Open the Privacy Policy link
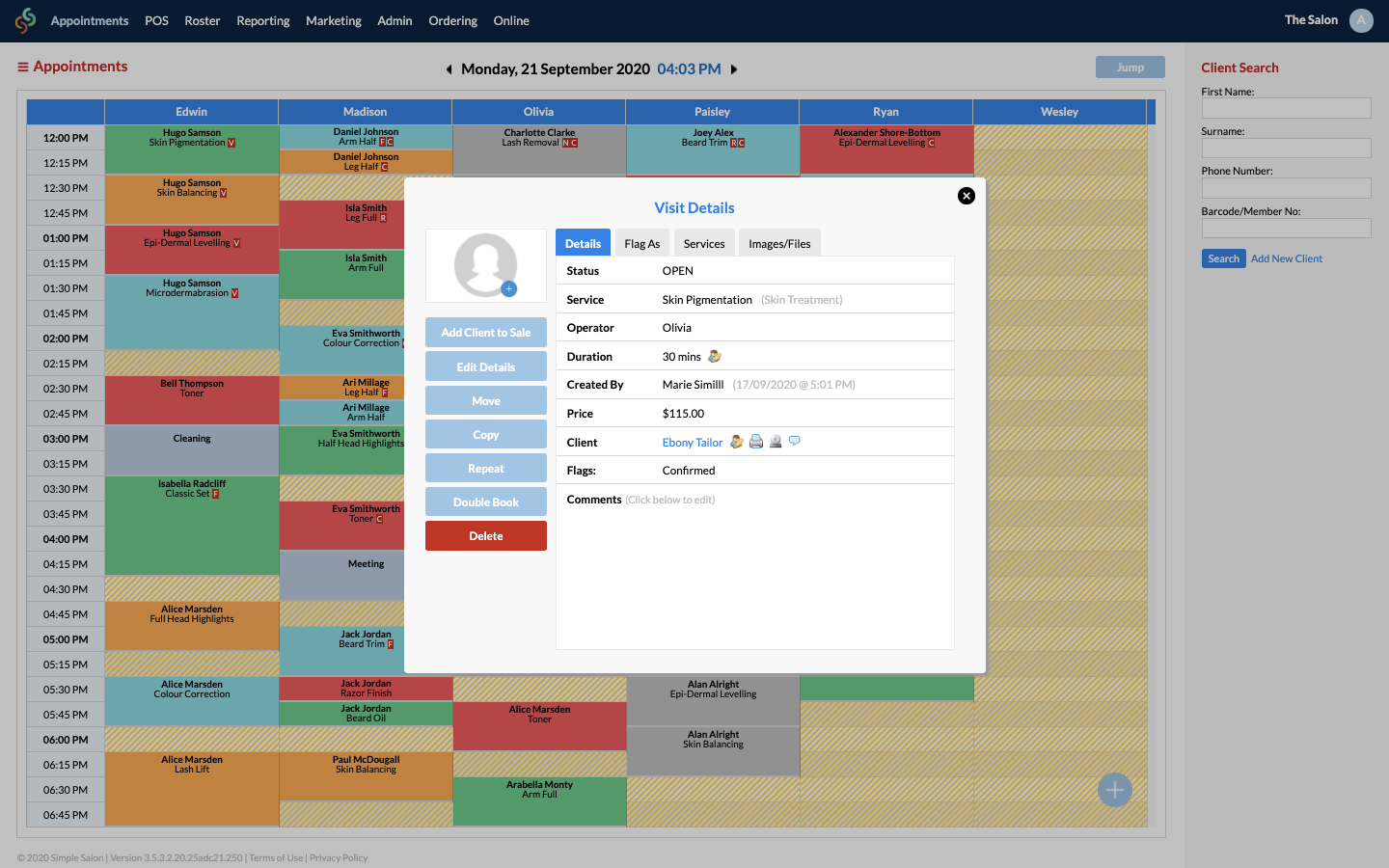This screenshot has width=1389, height=868. (x=339, y=857)
